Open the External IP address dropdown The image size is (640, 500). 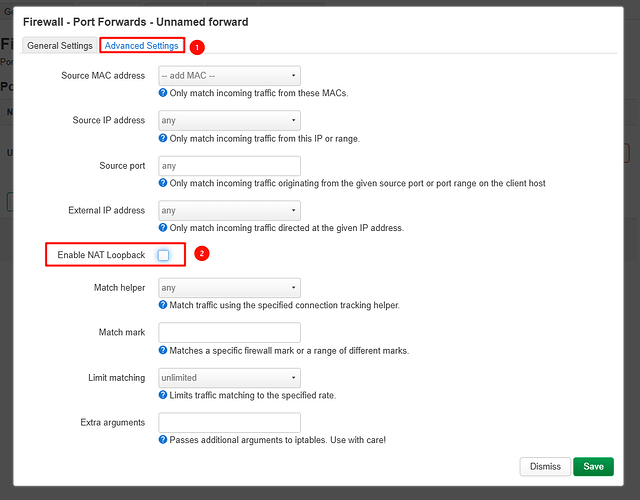click(x=229, y=210)
